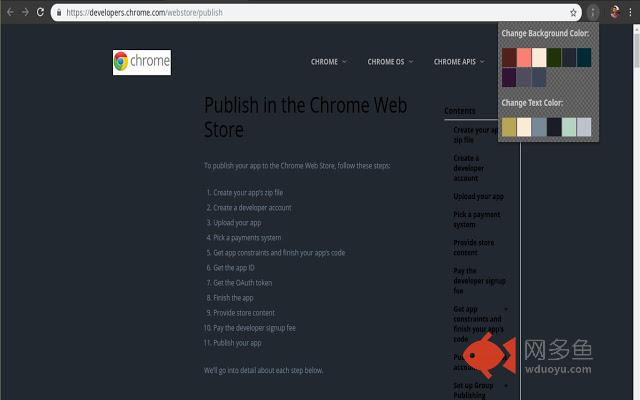Pick the steel blue text color swatch
Image resolution: width=640 pixels, height=400 pixels.
(539, 127)
